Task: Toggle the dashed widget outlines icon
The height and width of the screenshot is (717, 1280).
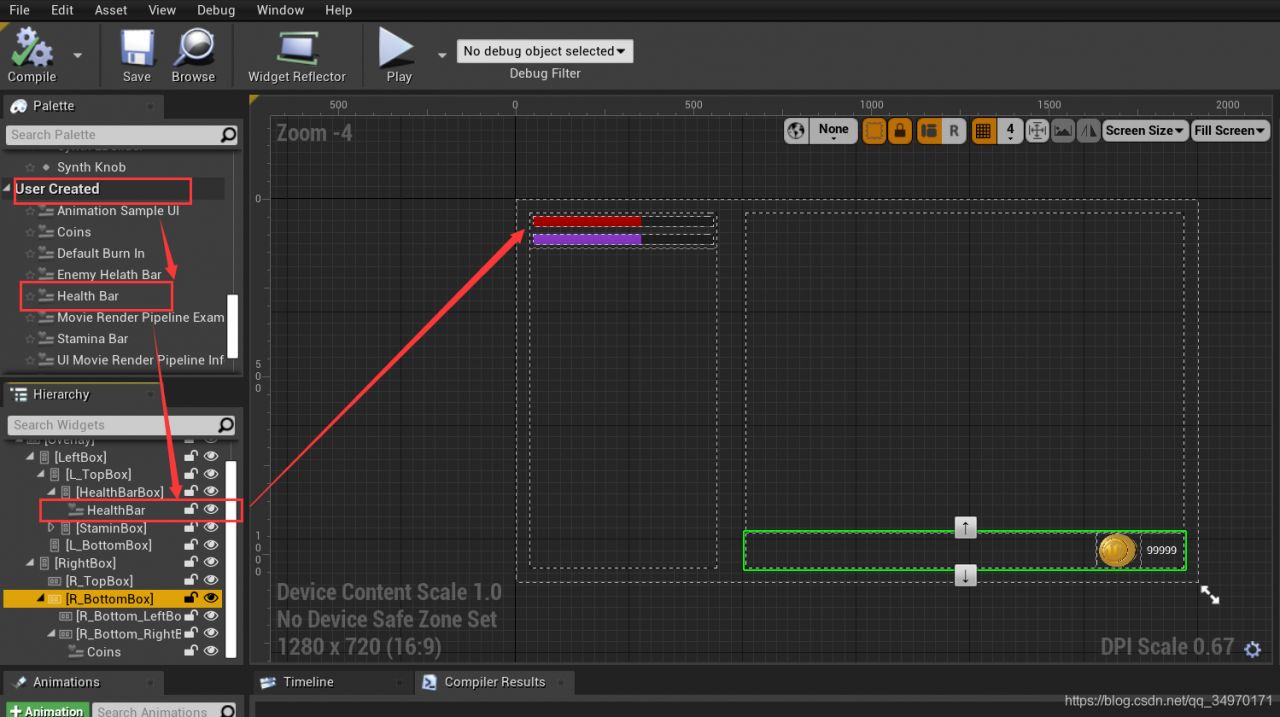Action: [x=874, y=131]
